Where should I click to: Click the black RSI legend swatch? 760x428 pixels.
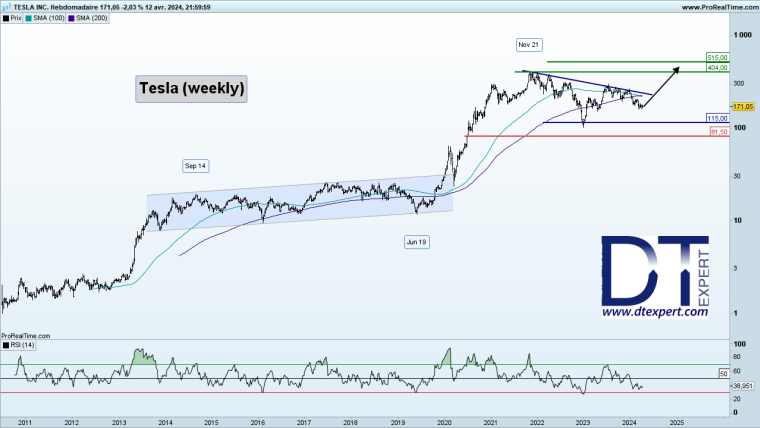tap(6, 345)
